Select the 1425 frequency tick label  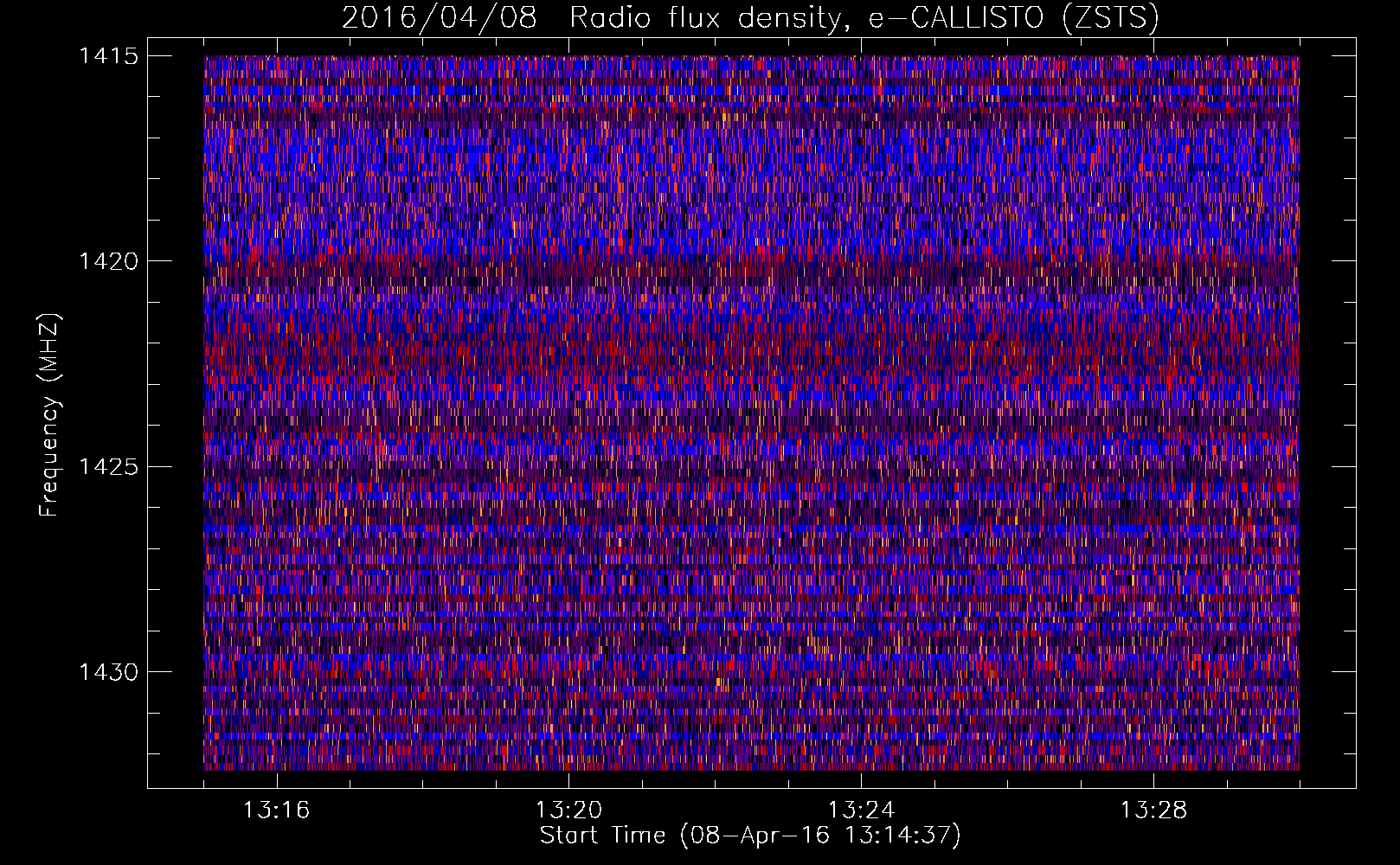point(108,467)
